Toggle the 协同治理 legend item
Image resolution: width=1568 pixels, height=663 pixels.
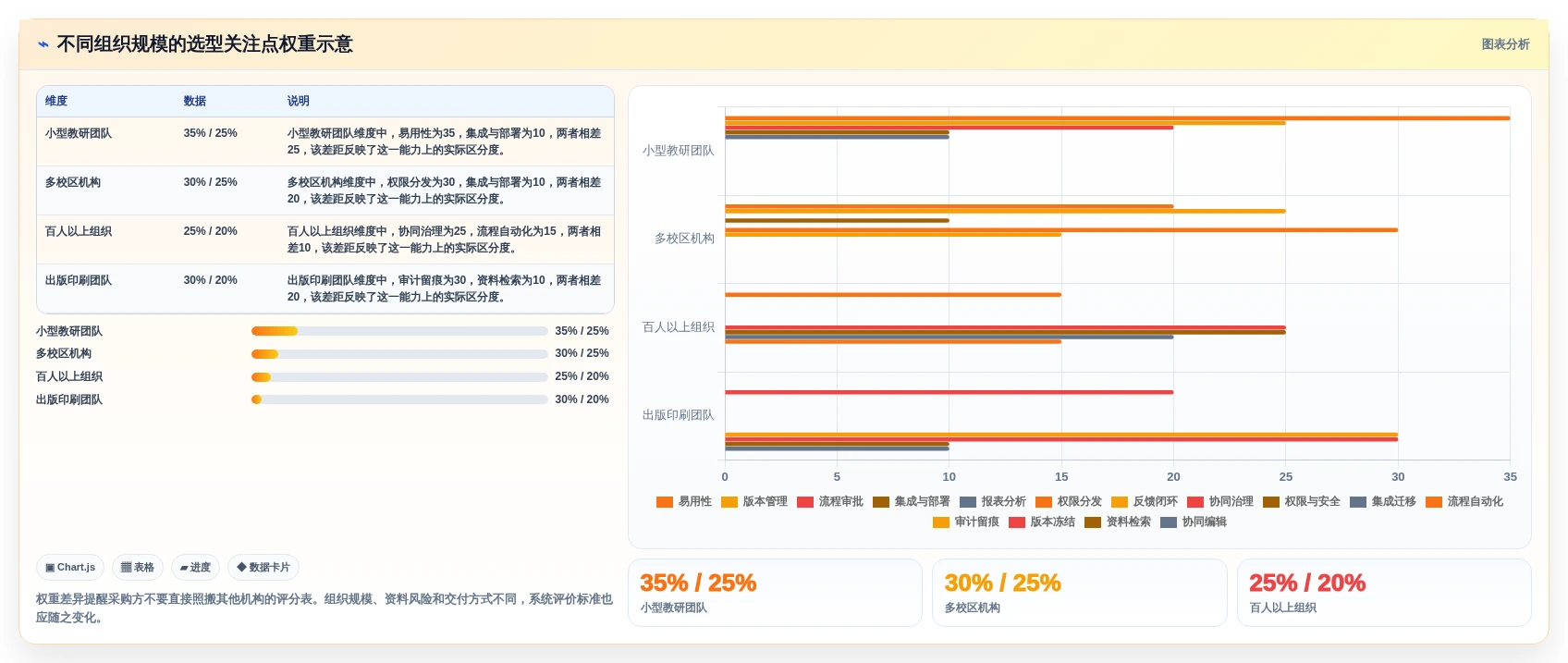1220,501
